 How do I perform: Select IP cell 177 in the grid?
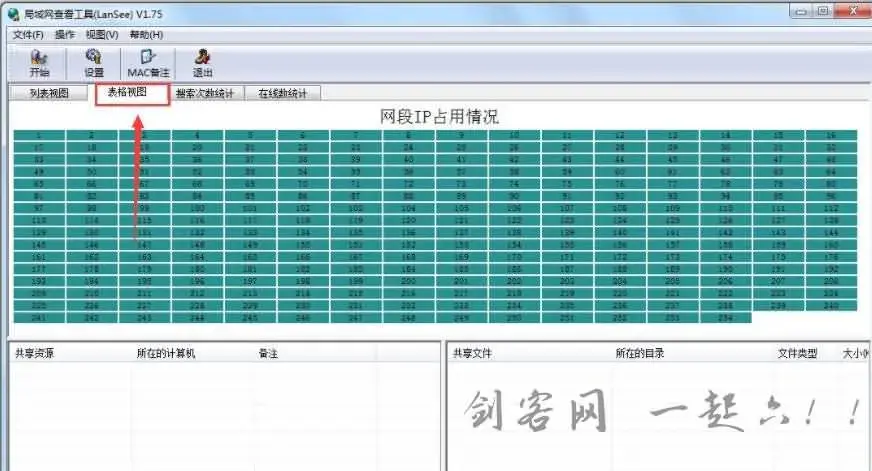point(39,269)
